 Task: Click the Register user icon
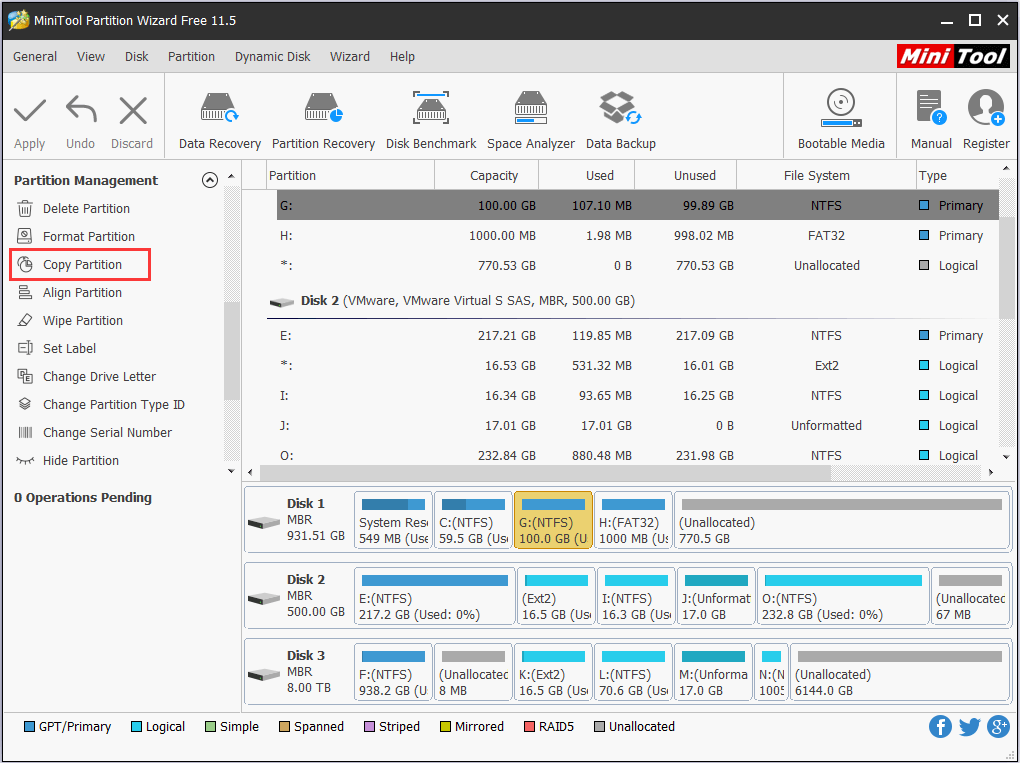(986, 107)
